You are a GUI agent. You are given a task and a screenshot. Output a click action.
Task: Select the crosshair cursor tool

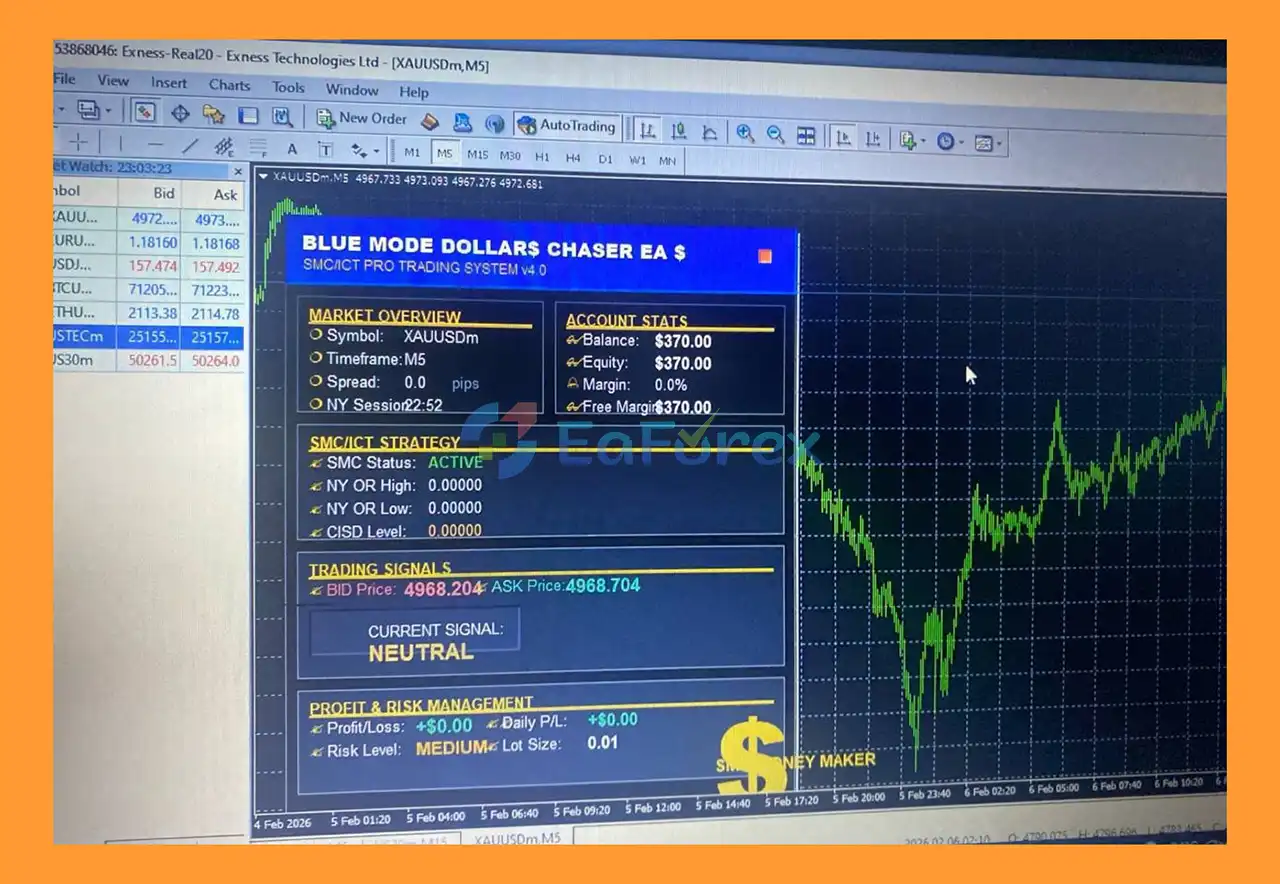pos(78,142)
